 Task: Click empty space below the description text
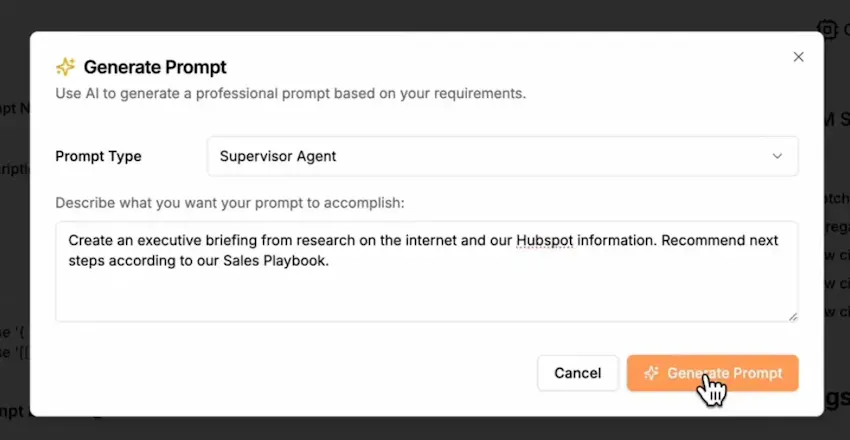pos(427,295)
